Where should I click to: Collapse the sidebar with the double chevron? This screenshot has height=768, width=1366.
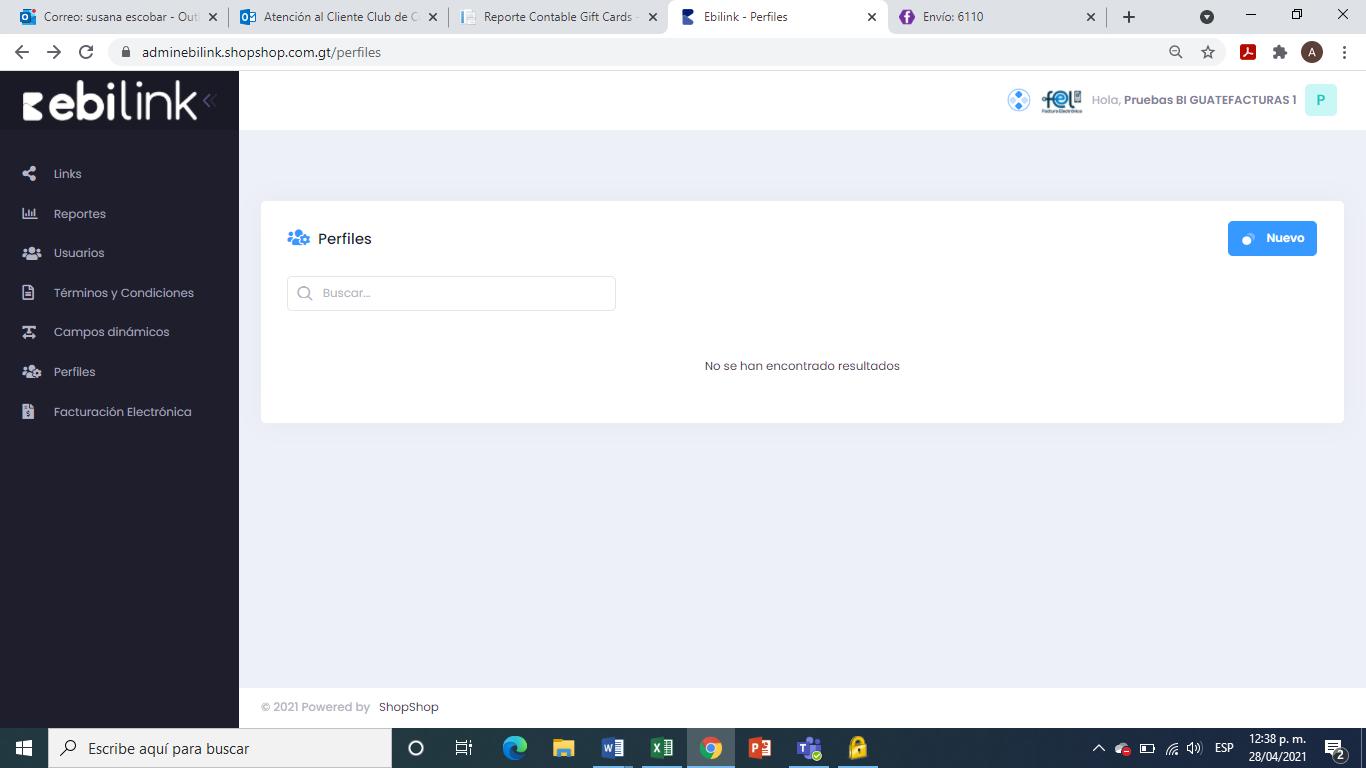209,100
